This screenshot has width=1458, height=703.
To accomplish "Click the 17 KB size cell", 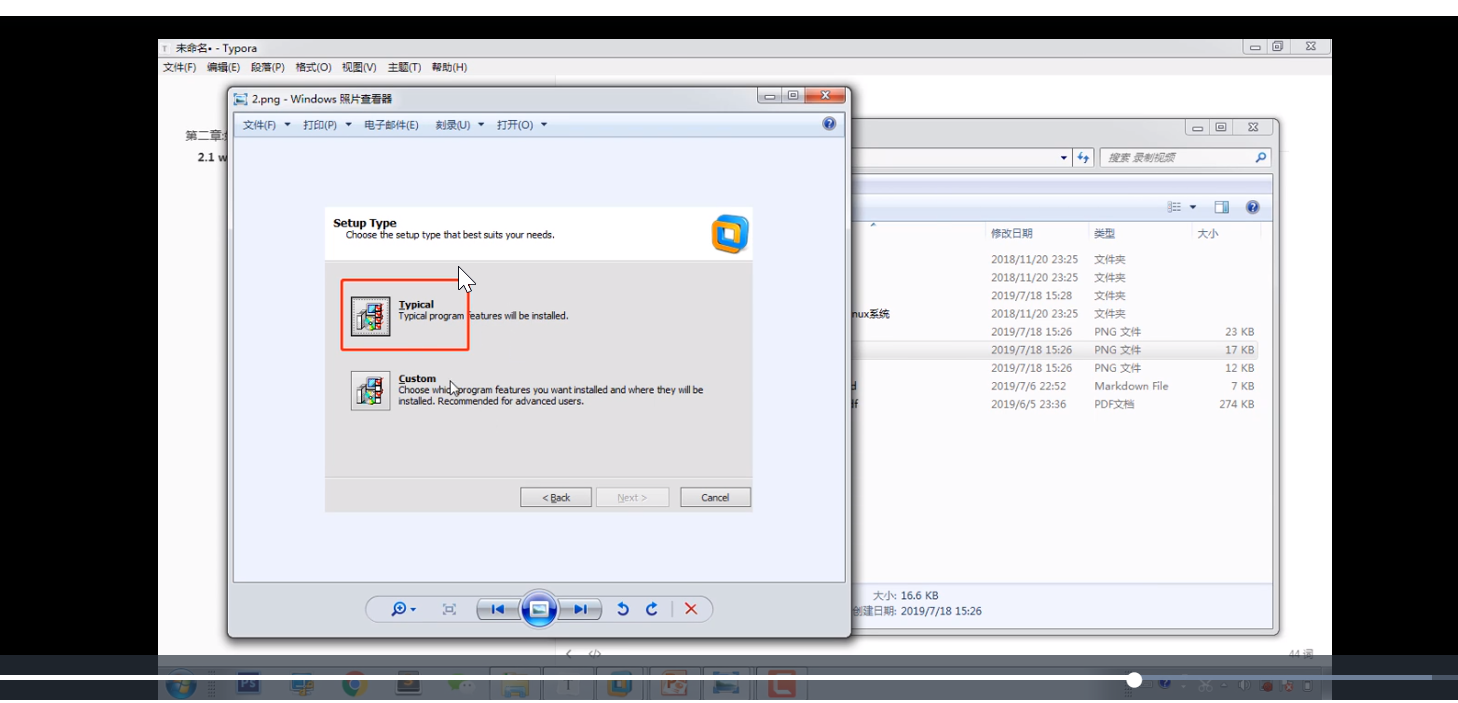I will tap(1239, 350).
